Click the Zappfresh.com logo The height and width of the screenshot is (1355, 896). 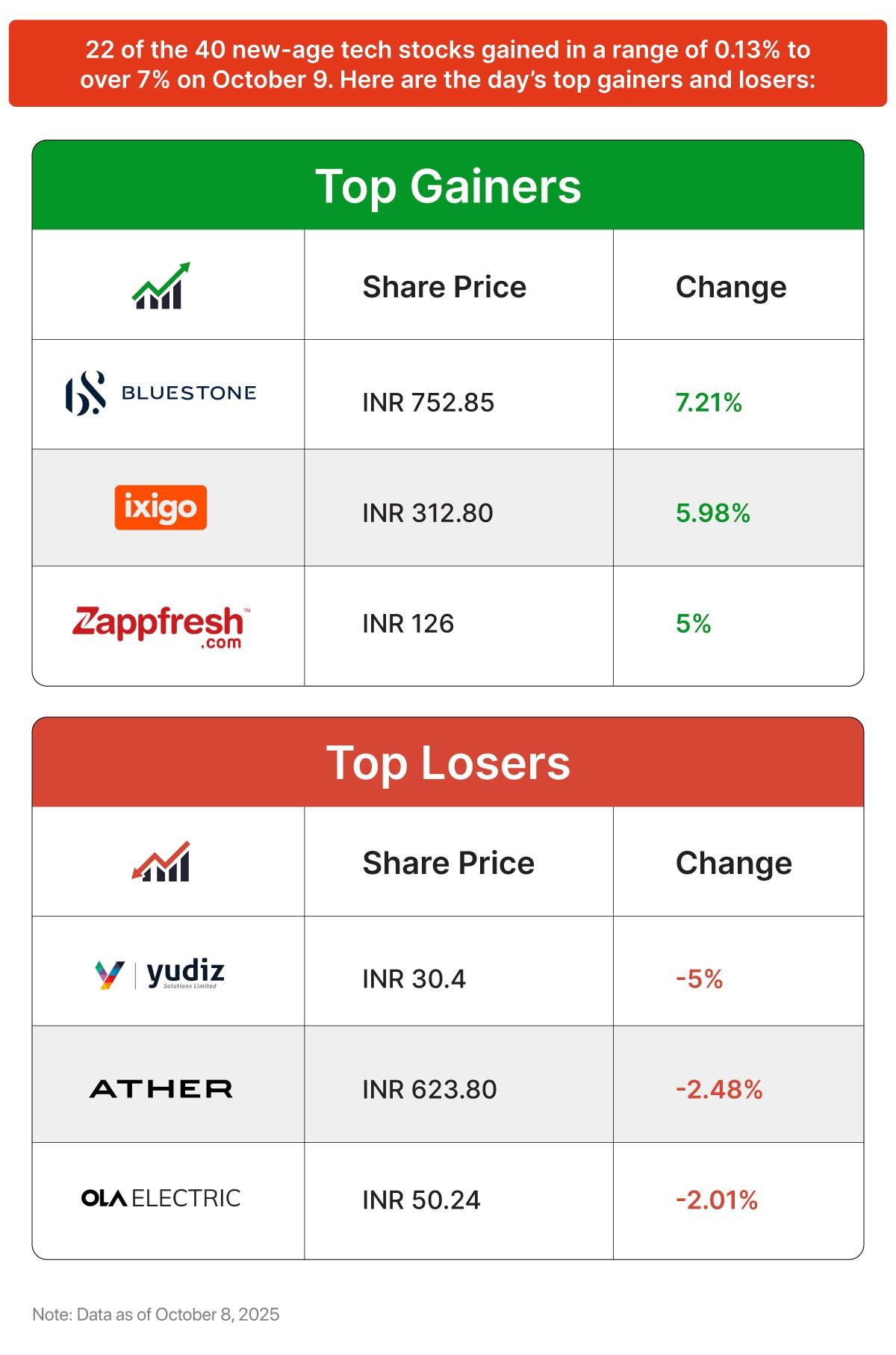[x=161, y=627]
